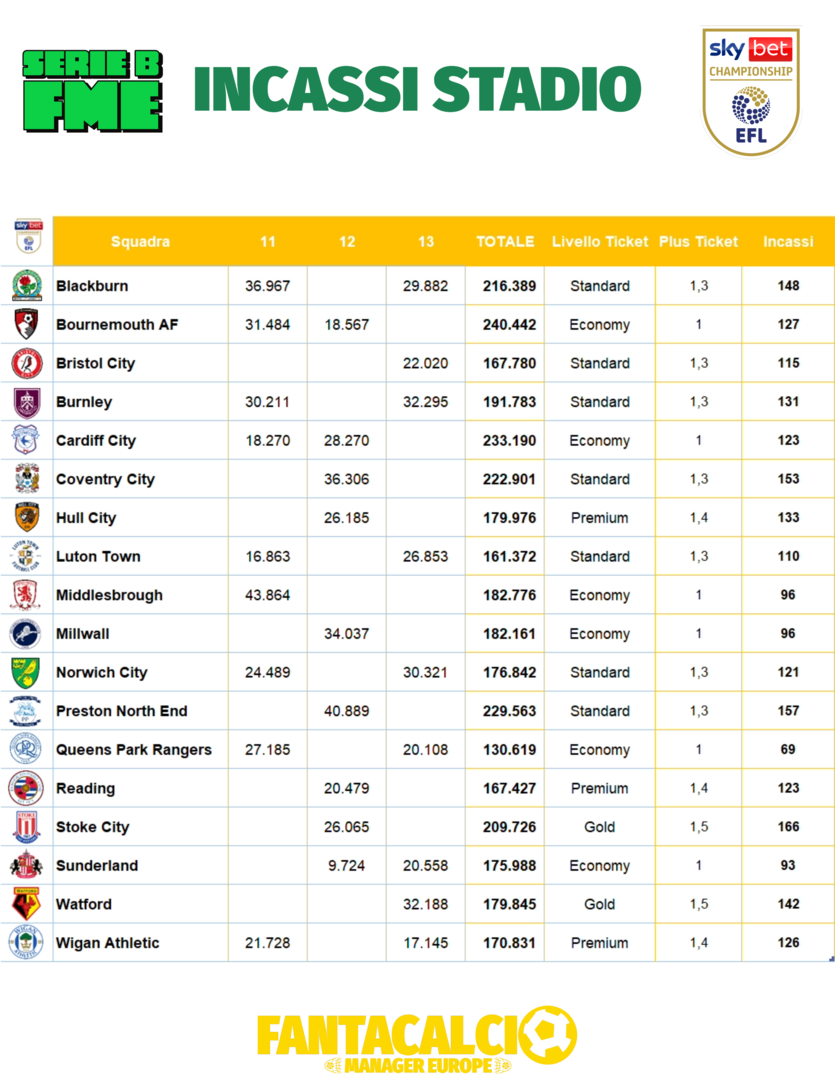Select Stoke City's Gold ticket level cell
Viewport: 835px width, 1080px height.
click(600, 827)
